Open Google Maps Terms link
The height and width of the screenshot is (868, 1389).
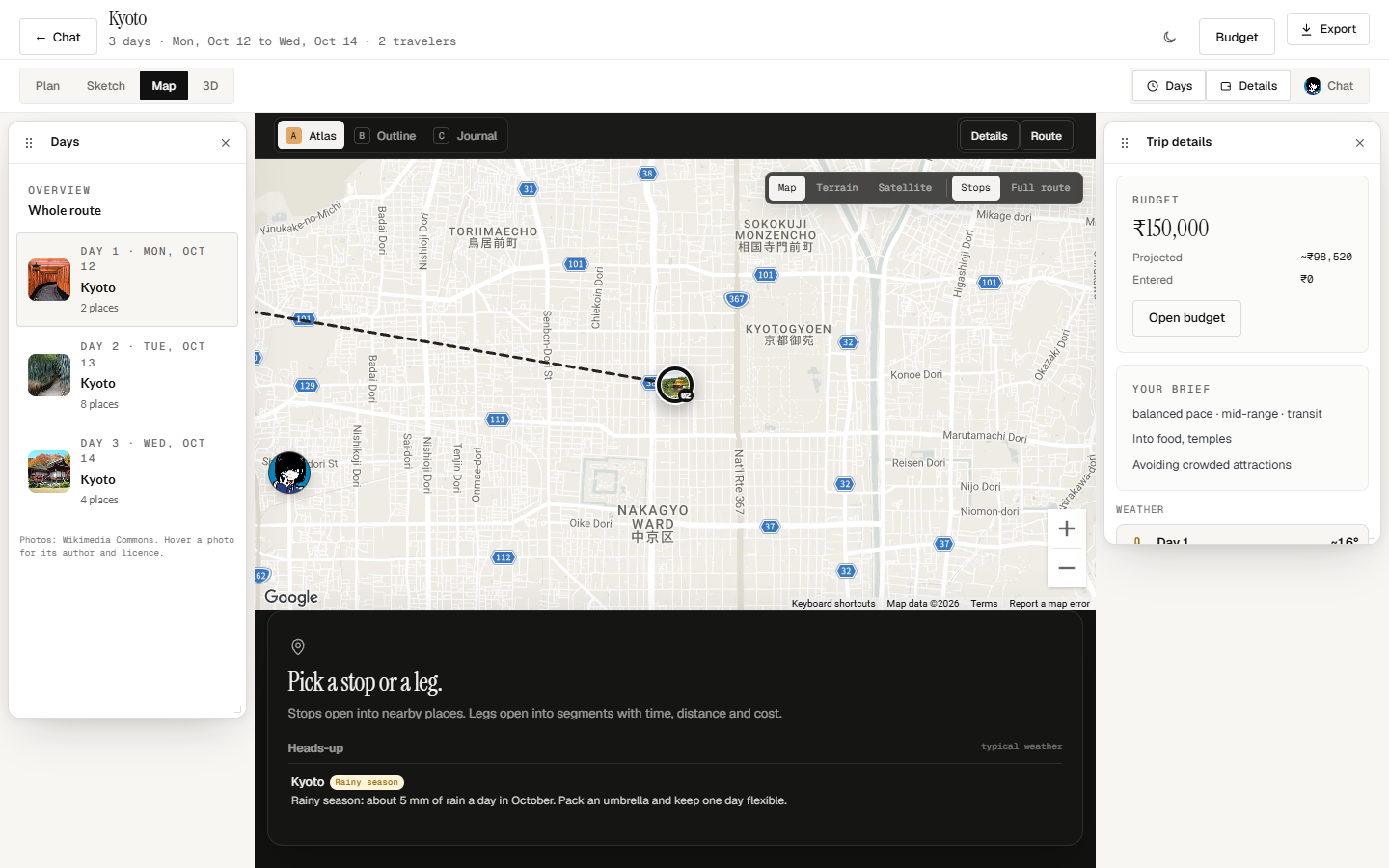click(984, 604)
